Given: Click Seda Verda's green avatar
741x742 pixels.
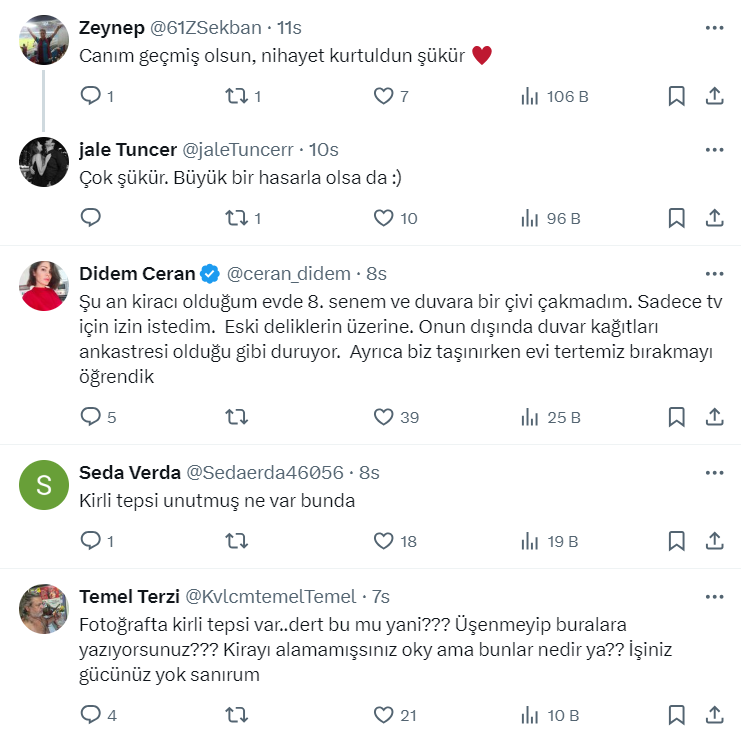Looking at the screenshot, I should coord(44,486).
